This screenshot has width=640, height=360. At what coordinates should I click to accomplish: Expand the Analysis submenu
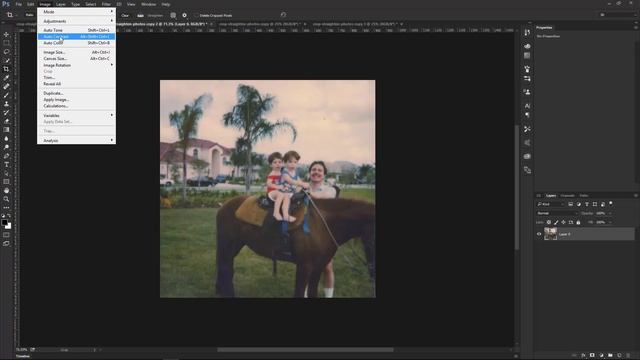click(x=76, y=140)
